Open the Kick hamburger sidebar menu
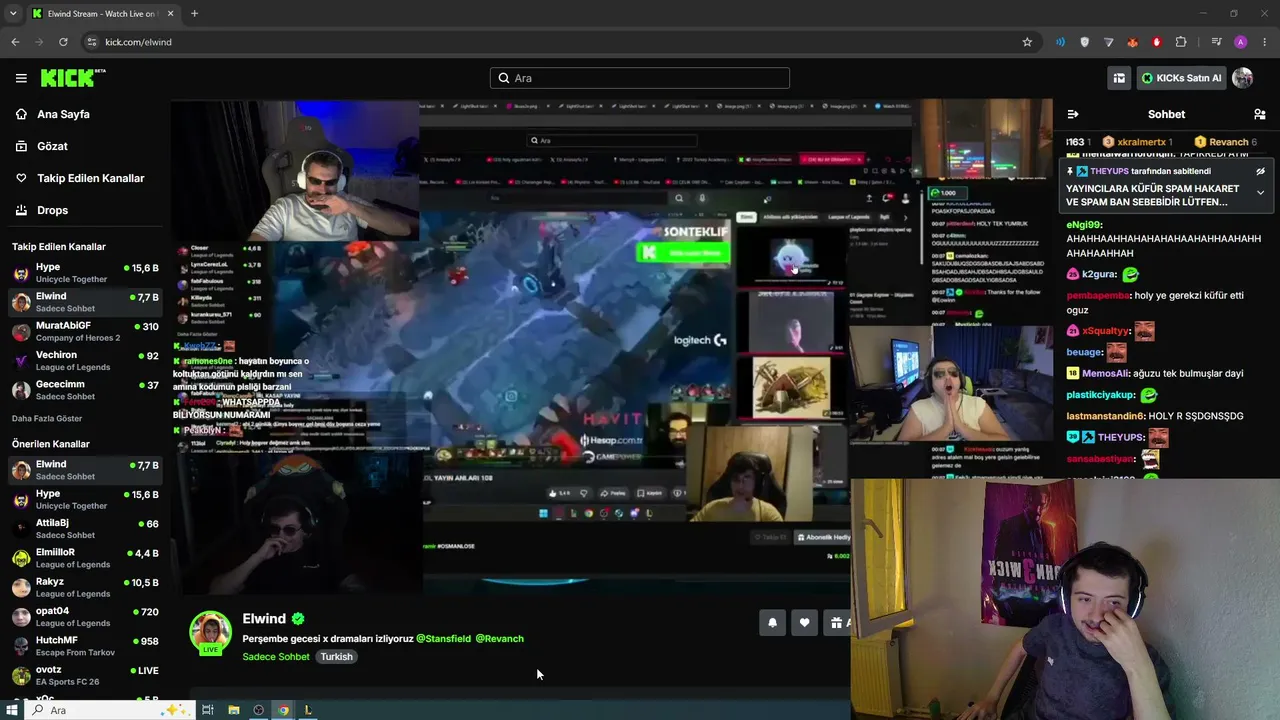 point(21,78)
